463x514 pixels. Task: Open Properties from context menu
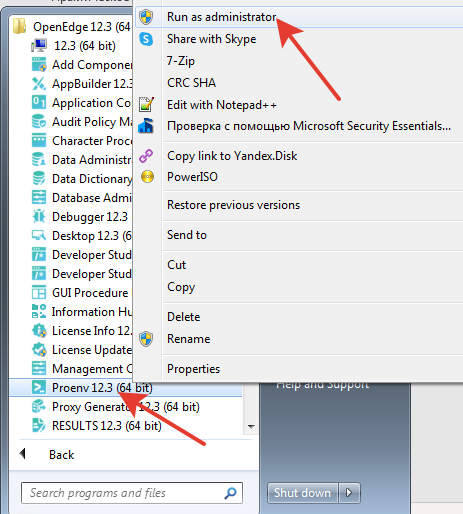point(193,369)
